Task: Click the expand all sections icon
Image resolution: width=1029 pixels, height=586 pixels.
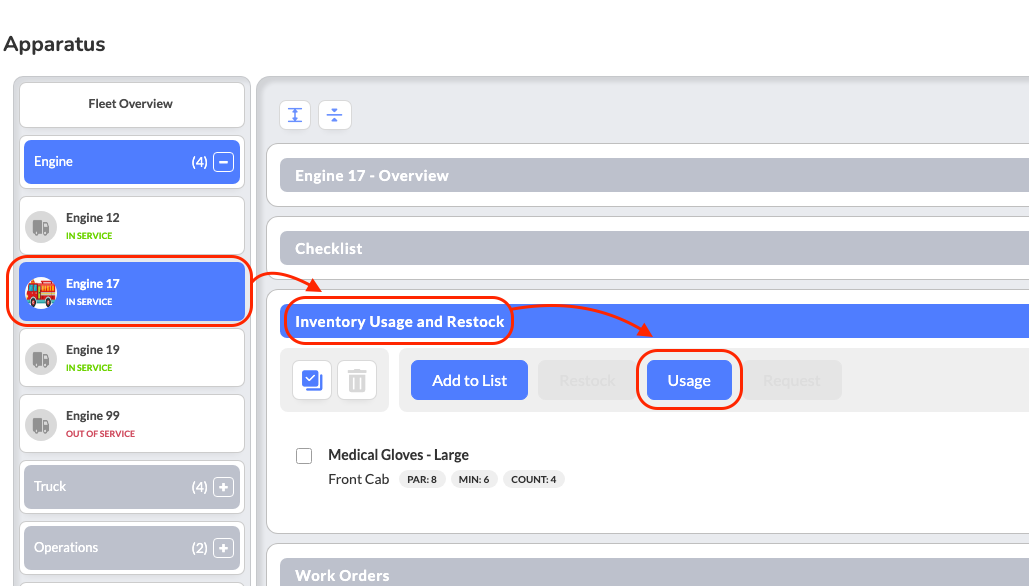Action: (x=295, y=115)
